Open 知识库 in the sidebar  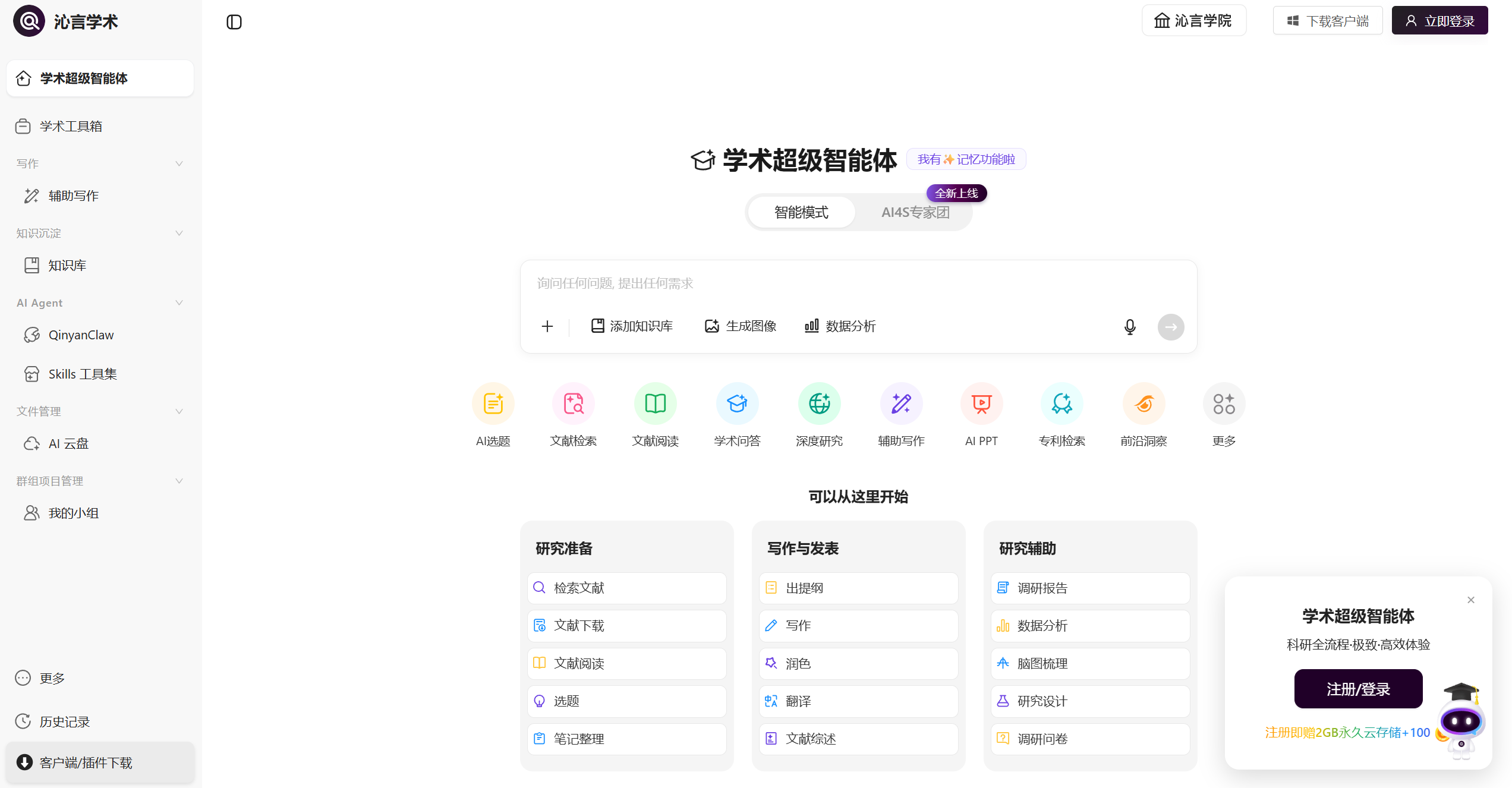point(100,265)
